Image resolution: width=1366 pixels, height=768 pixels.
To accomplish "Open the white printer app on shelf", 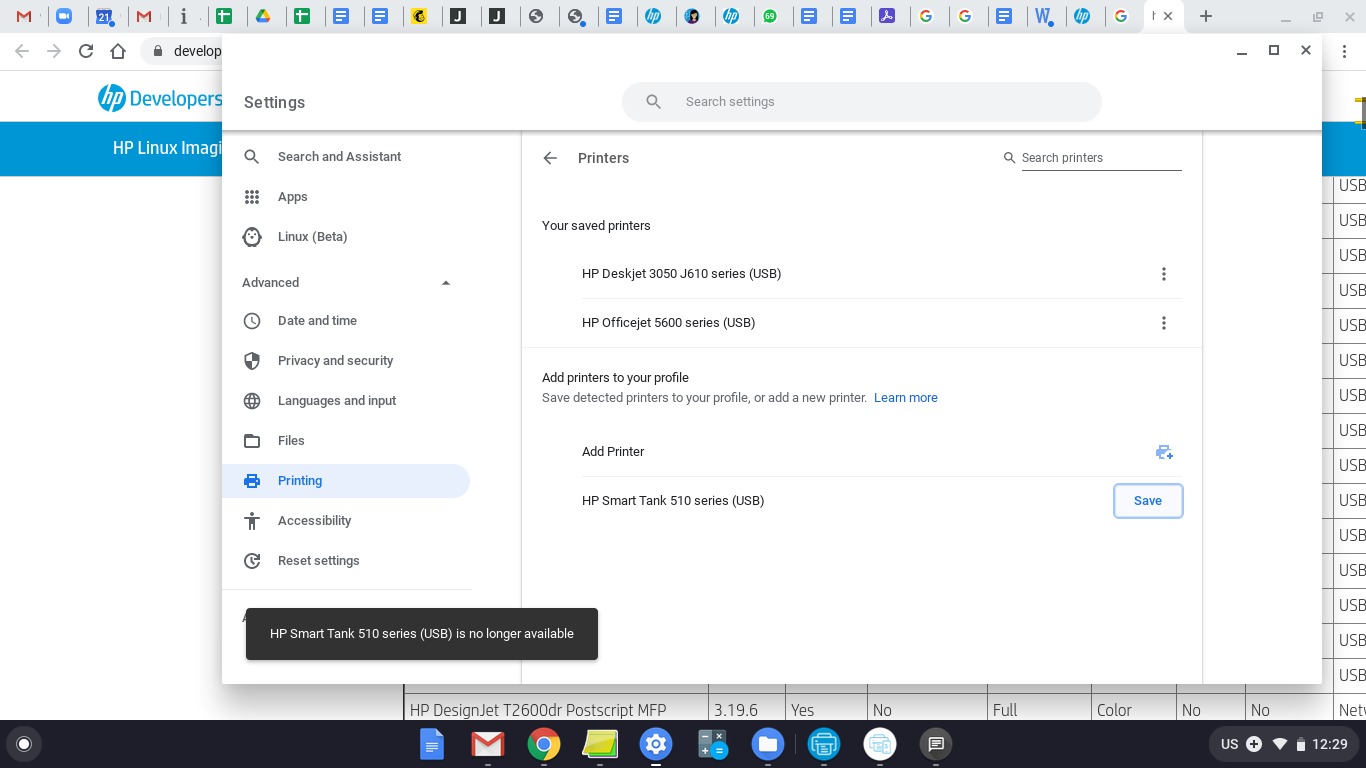I will (880, 744).
